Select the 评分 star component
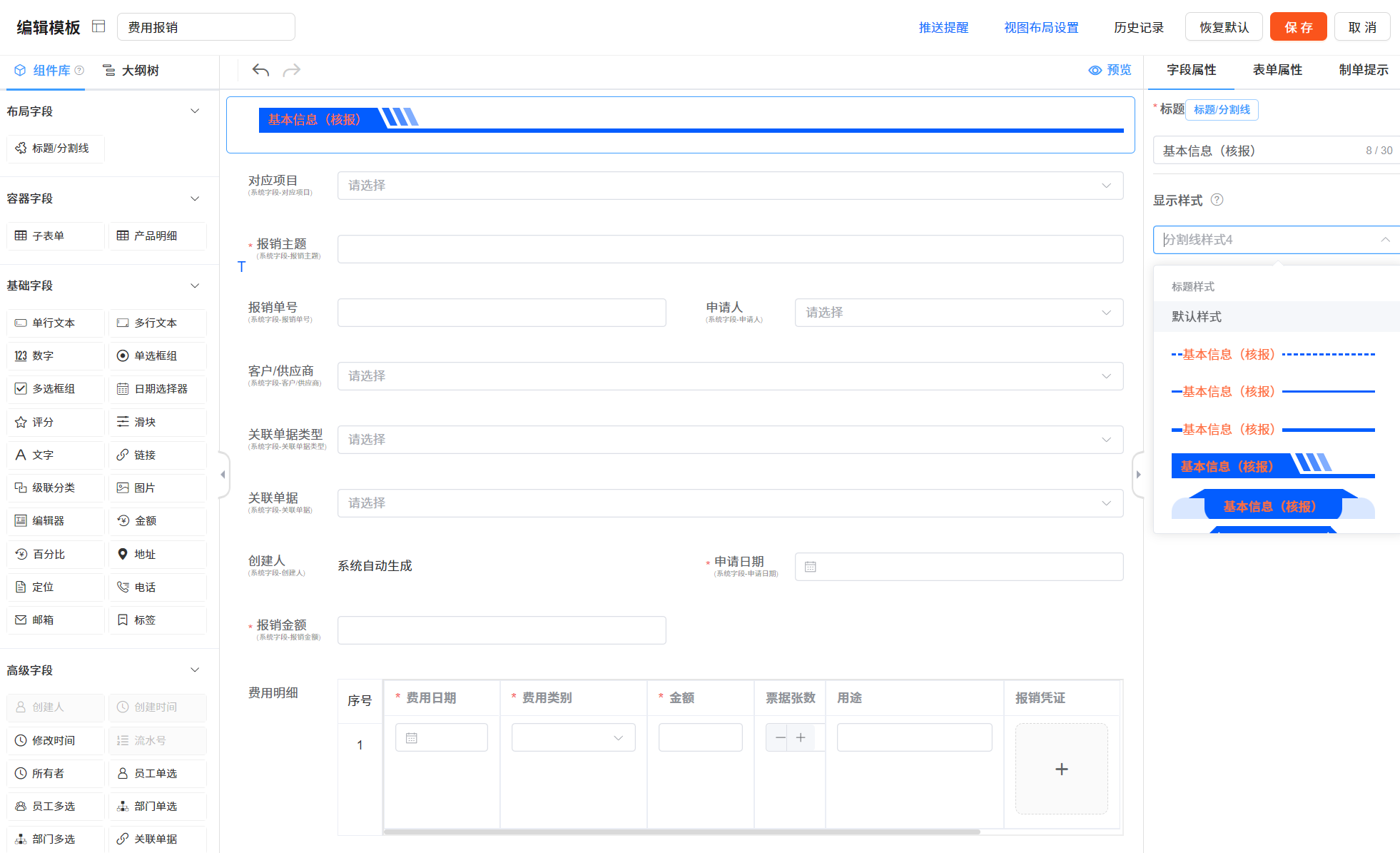 coord(56,422)
